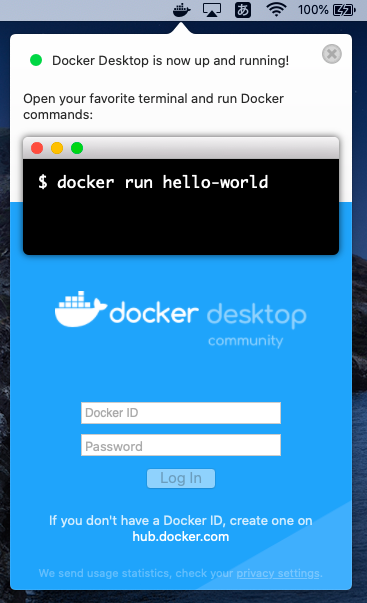Click the yellow button in terminal illustration
The width and height of the screenshot is (367, 603).
pyautogui.click(x=57, y=148)
